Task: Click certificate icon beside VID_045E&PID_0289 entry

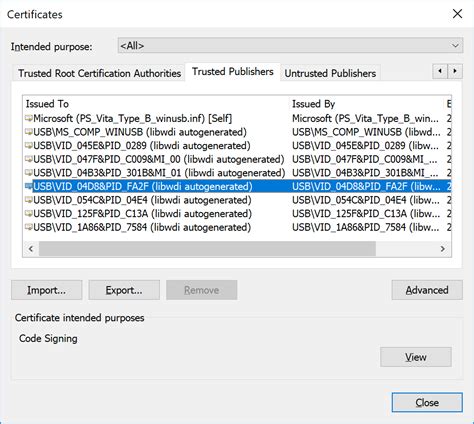Action: point(29,146)
